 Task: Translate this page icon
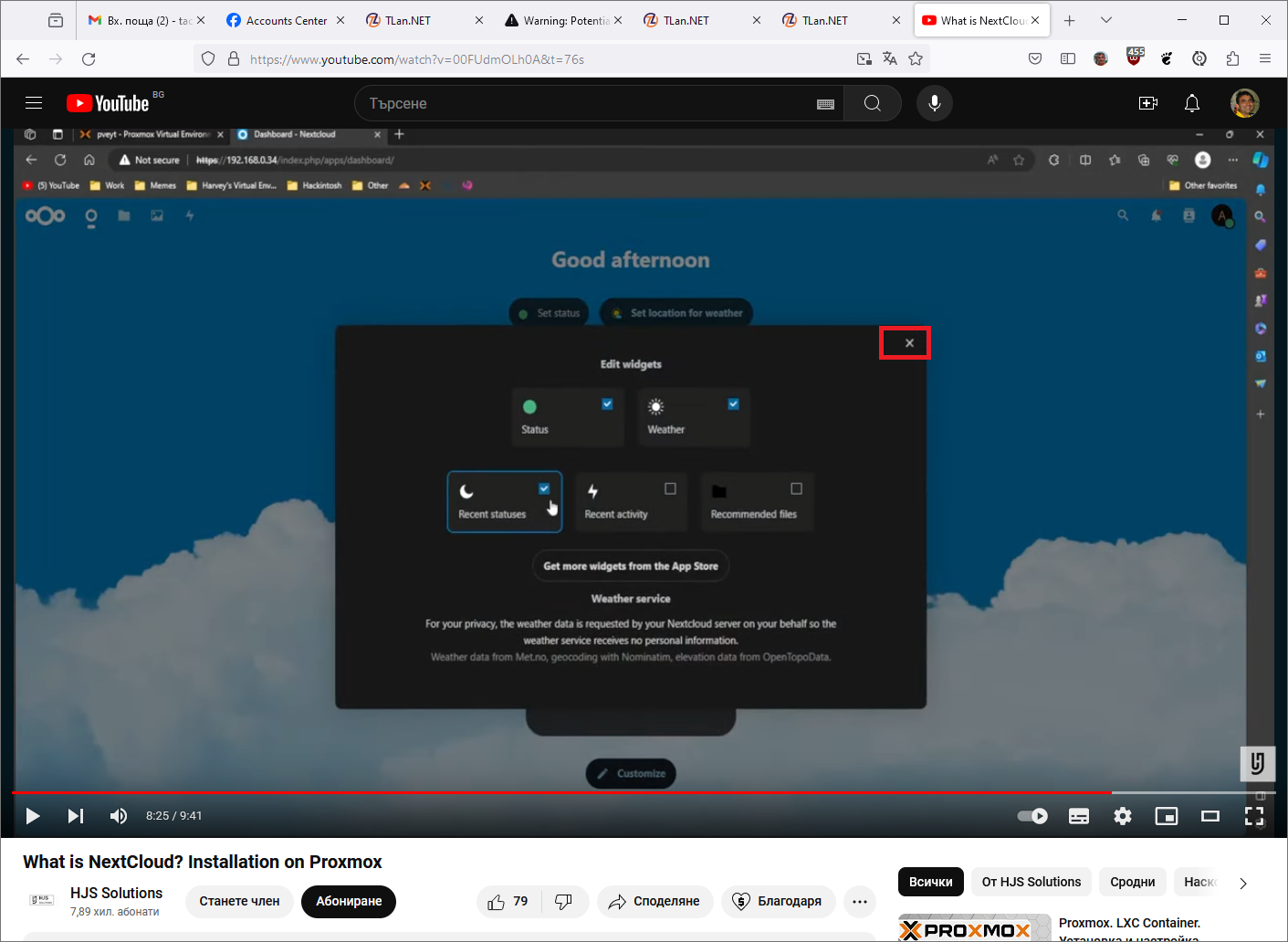click(x=890, y=58)
